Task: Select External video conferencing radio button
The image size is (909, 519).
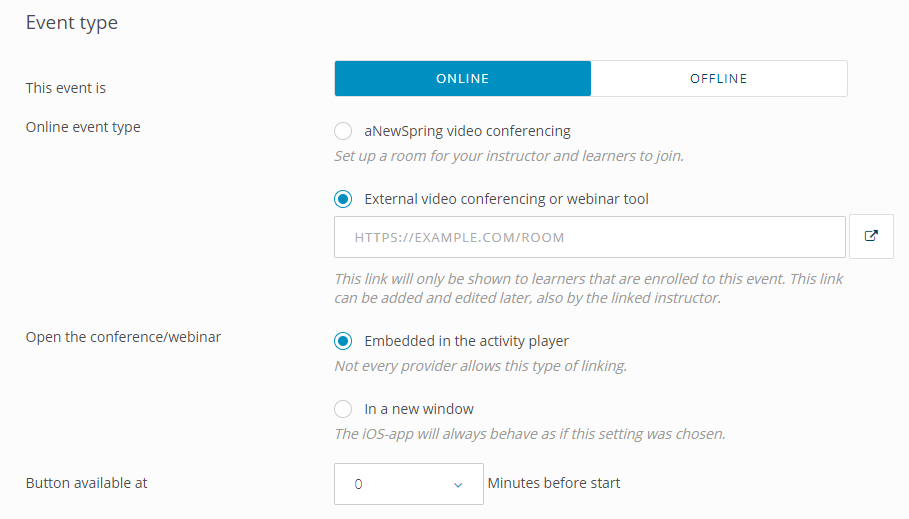Action: click(343, 199)
